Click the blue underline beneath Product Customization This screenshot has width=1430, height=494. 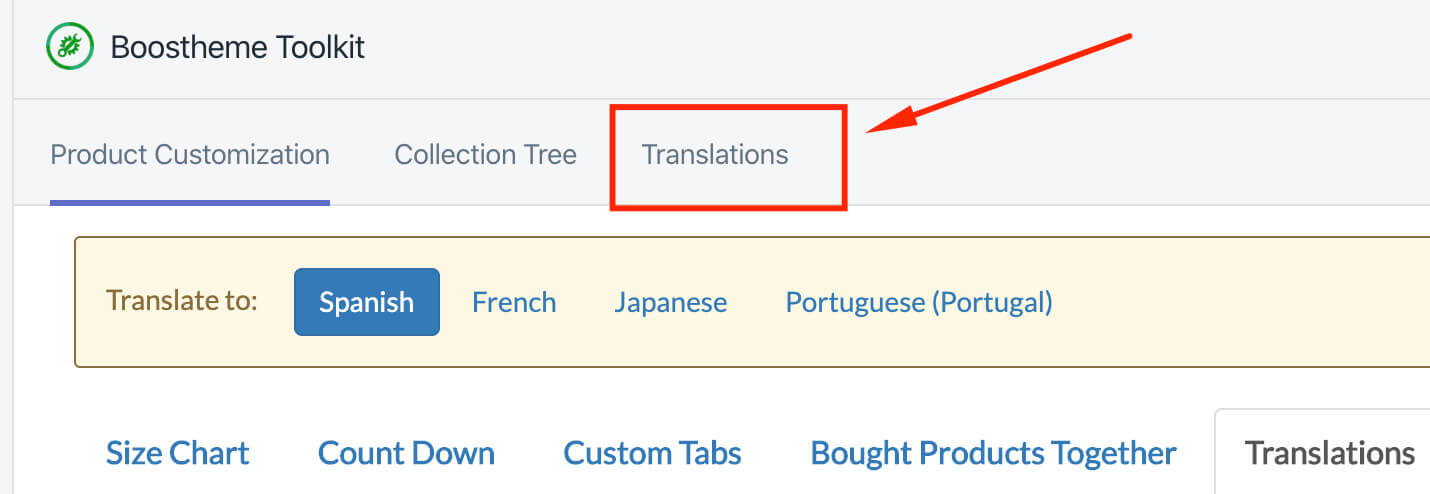[x=190, y=202]
